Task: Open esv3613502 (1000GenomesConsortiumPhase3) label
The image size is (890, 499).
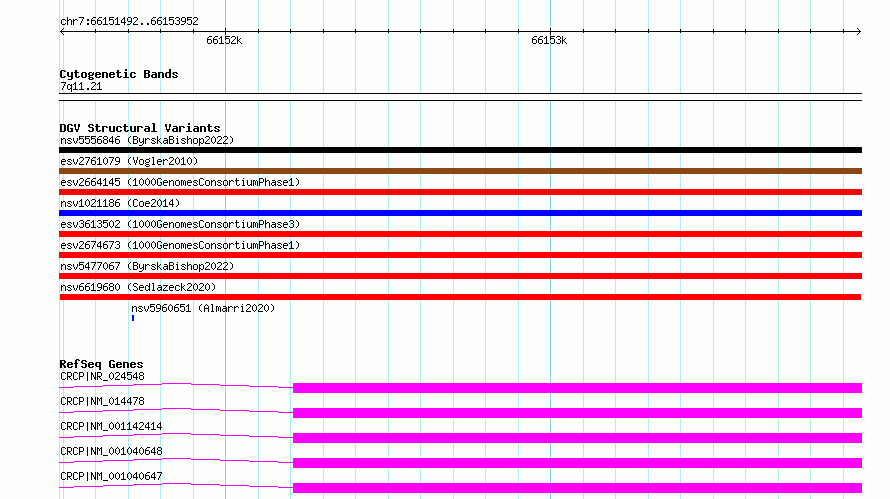Action: 180,224
